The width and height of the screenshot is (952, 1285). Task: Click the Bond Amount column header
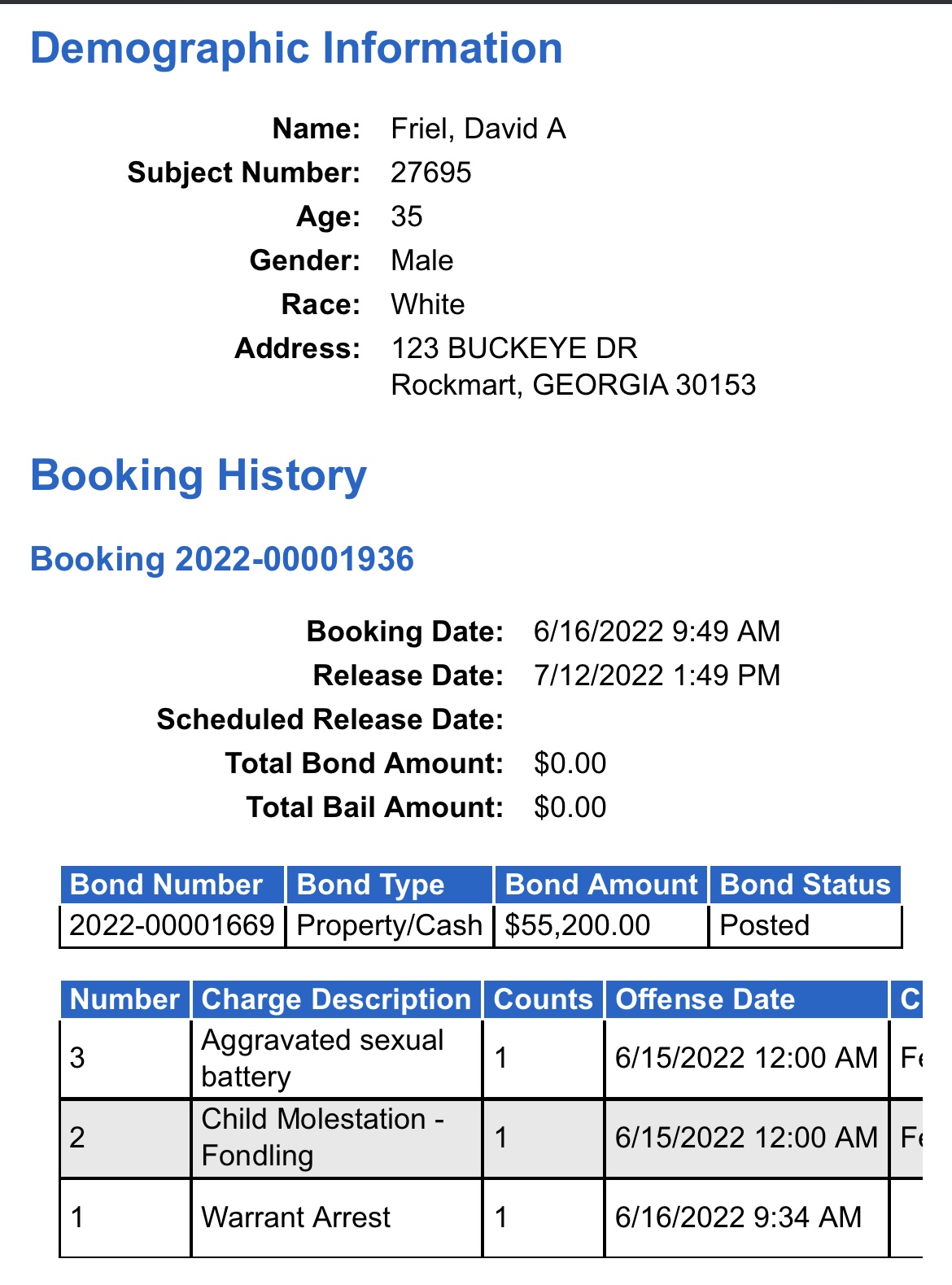[x=601, y=885]
